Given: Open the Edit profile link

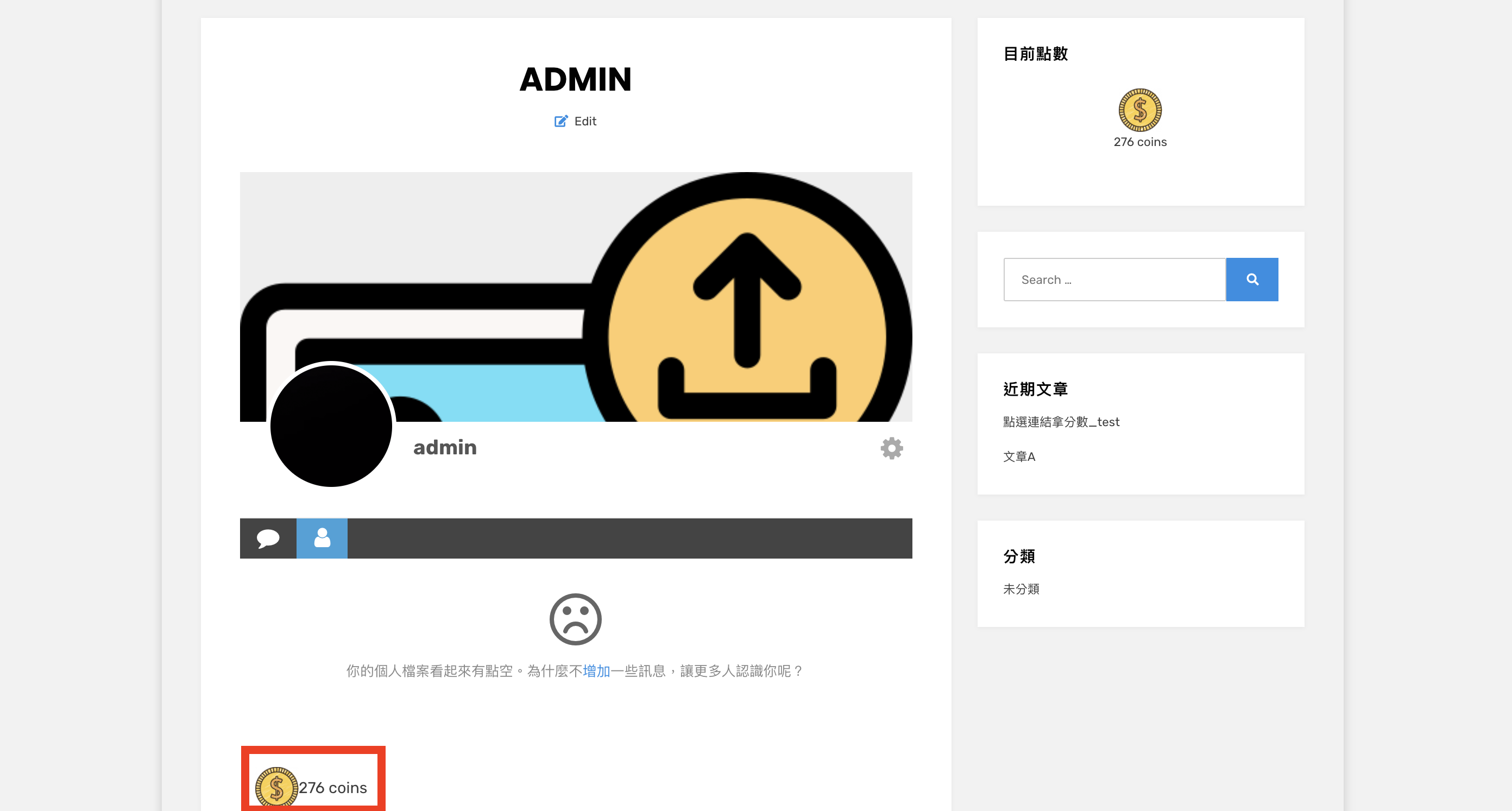Looking at the screenshot, I should pyautogui.click(x=584, y=121).
